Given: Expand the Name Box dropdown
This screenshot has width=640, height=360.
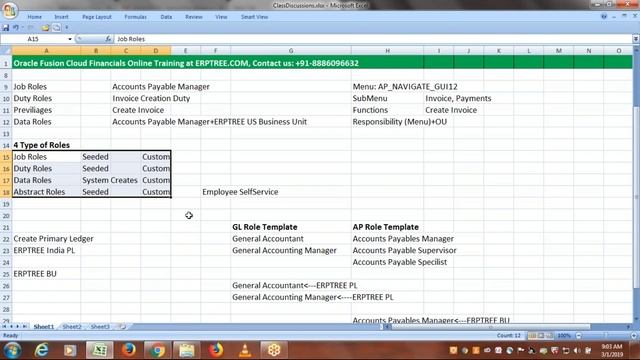Looking at the screenshot, I should [70, 39].
